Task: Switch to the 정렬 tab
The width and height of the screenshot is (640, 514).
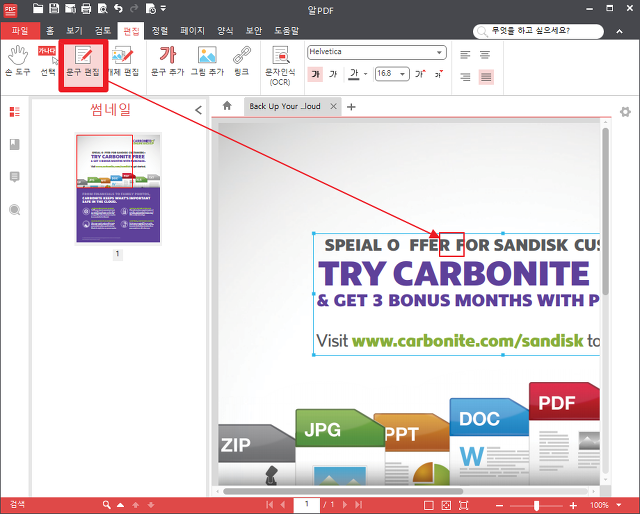Action: [x=160, y=31]
